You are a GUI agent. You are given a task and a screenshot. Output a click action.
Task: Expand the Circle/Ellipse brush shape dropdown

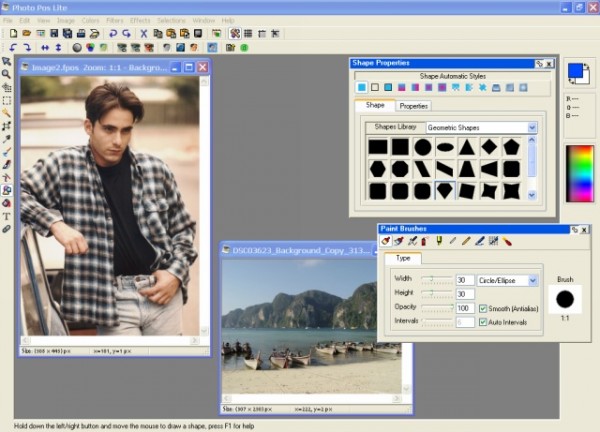(x=533, y=280)
